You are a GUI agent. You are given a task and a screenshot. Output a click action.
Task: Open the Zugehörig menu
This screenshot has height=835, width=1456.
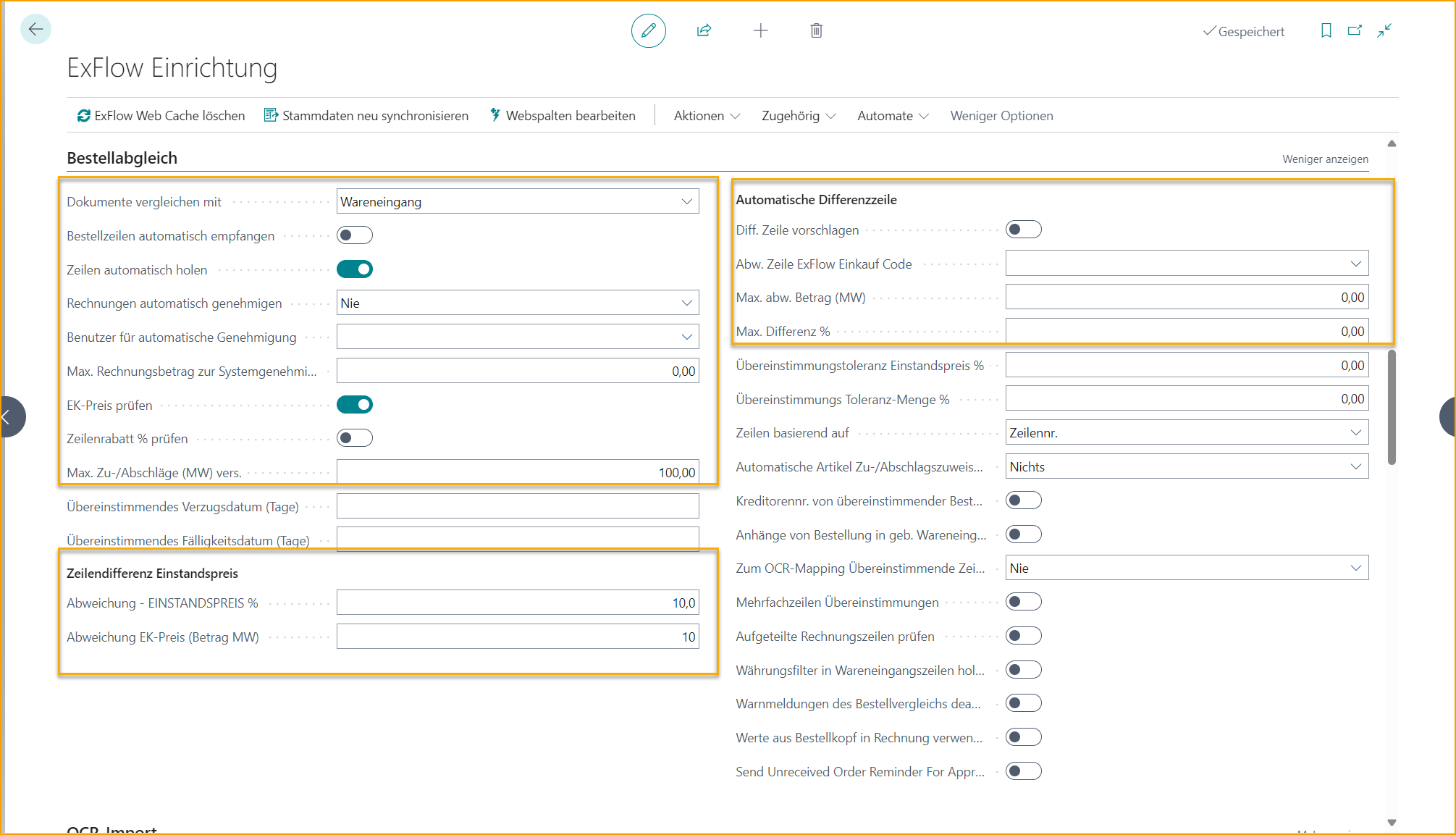tap(799, 116)
